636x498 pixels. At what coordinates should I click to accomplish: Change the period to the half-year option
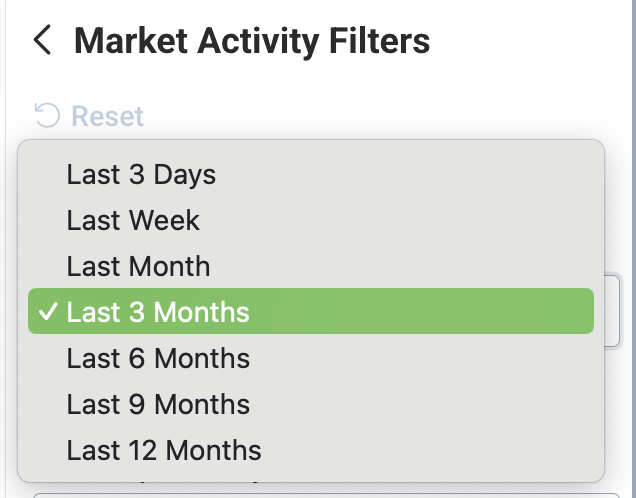[x=311, y=358]
